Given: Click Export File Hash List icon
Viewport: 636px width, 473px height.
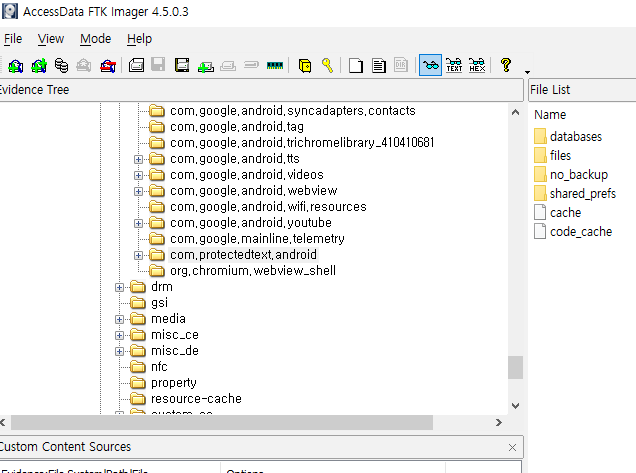Looking at the screenshot, I should pyautogui.click(x=378, y=65).
